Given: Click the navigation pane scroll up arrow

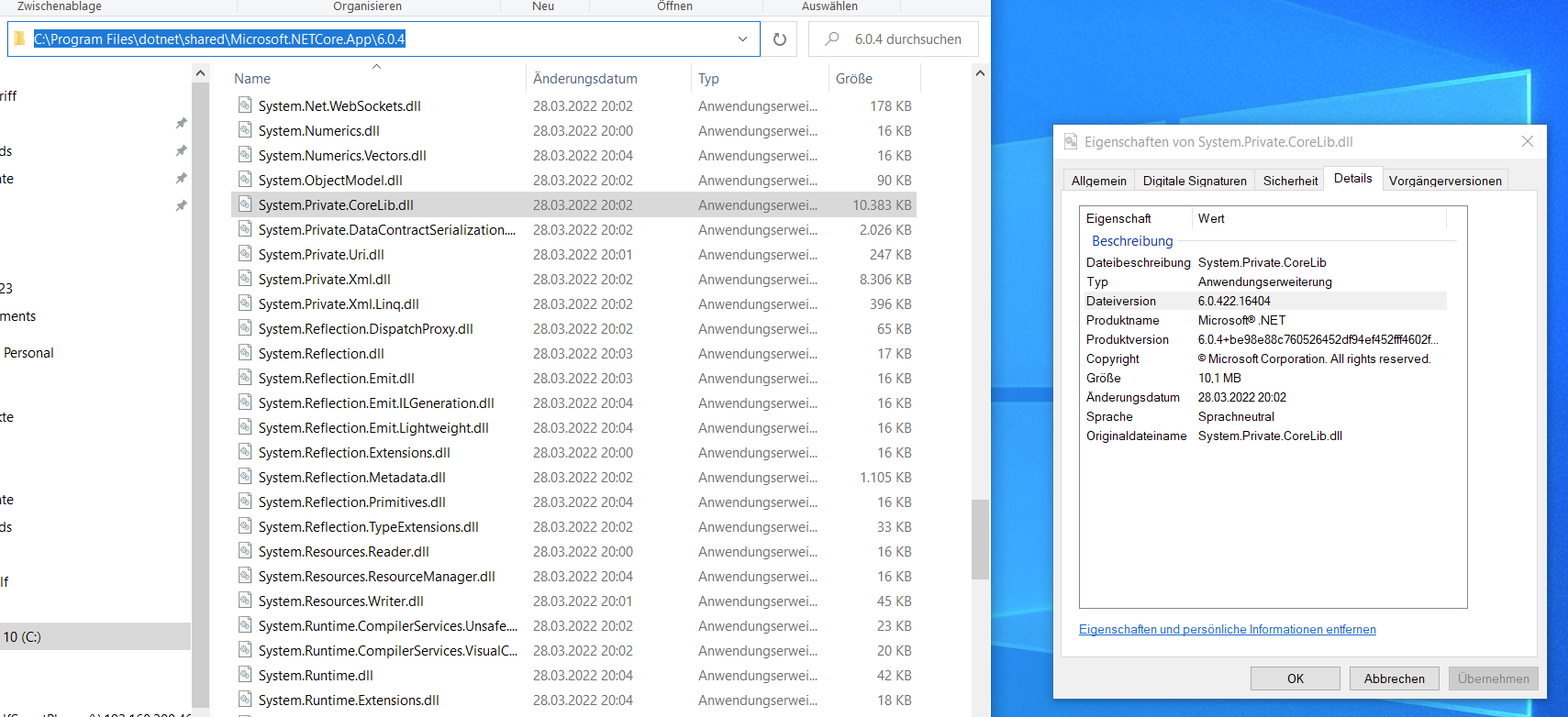Looking at the screenshot, I should coord(200,72).
